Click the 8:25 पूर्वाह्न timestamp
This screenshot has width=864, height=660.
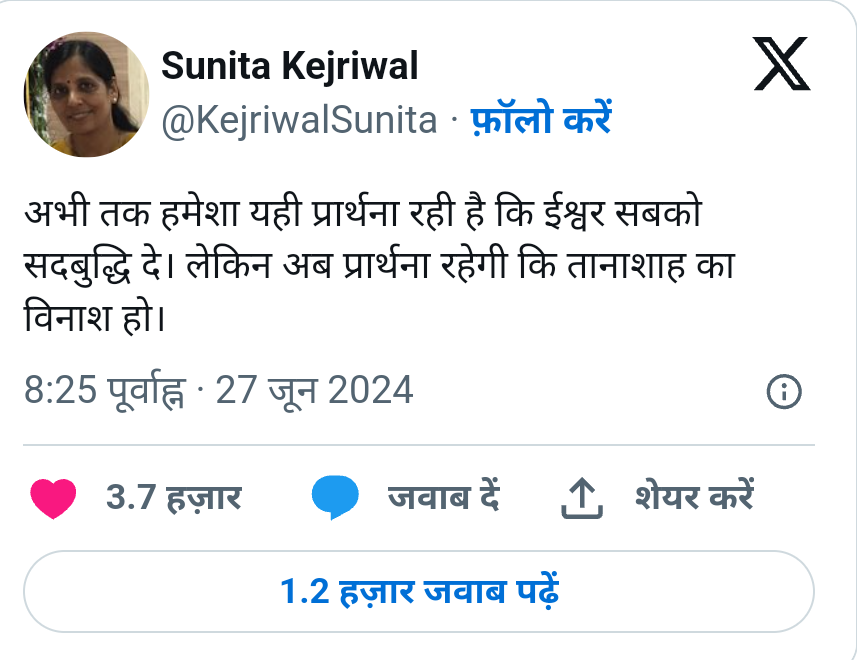(x=104, y=390)
